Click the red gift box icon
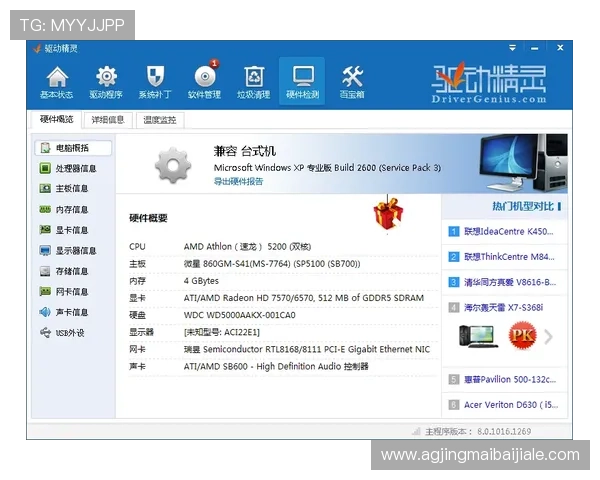The height and width of the screenshot is (480, 600). (388, 213)
